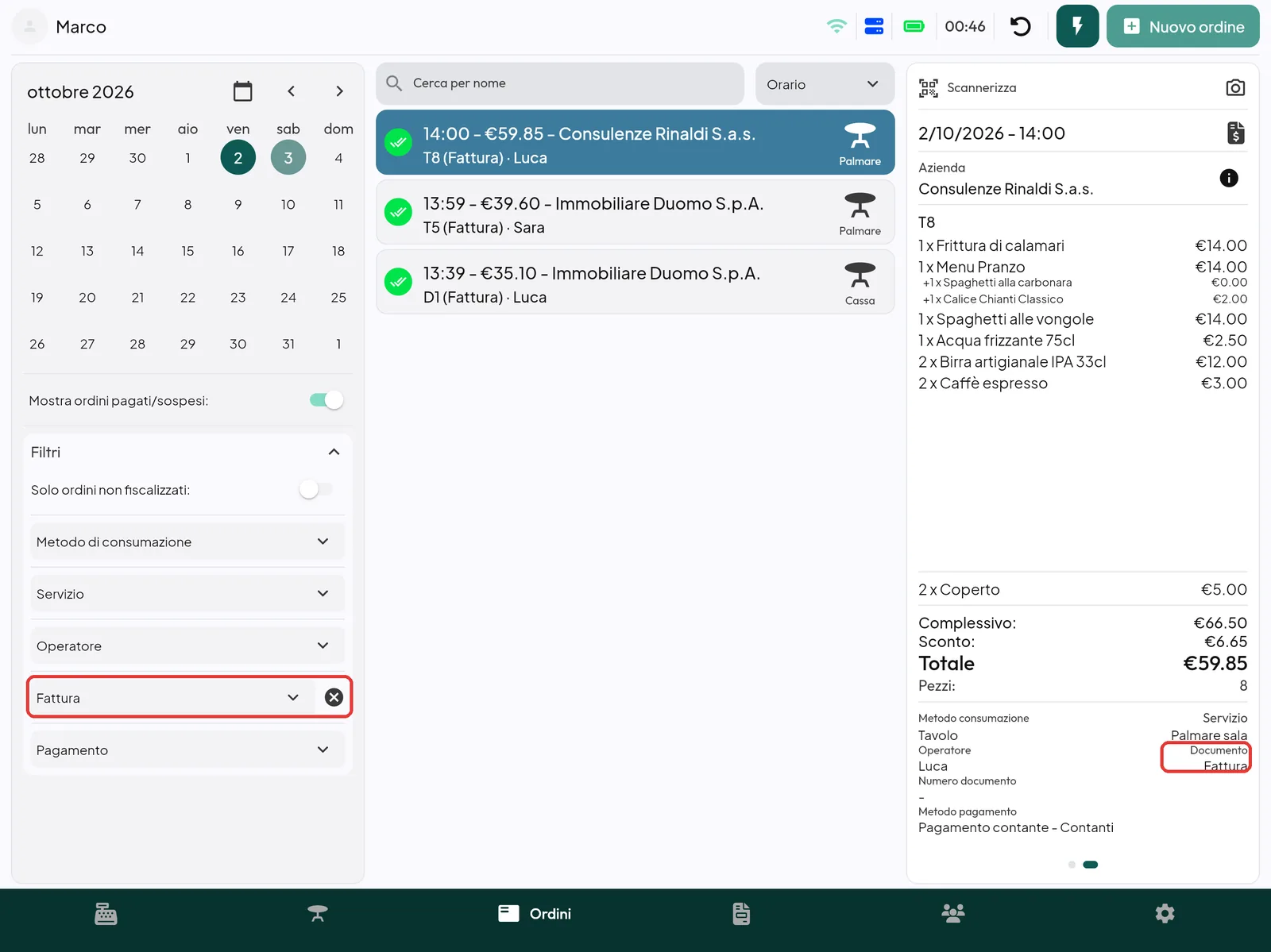Expand the Metodo di consumazione dropdown
The width and height of the screenshot is (1271, 952).
pos(187,542)
